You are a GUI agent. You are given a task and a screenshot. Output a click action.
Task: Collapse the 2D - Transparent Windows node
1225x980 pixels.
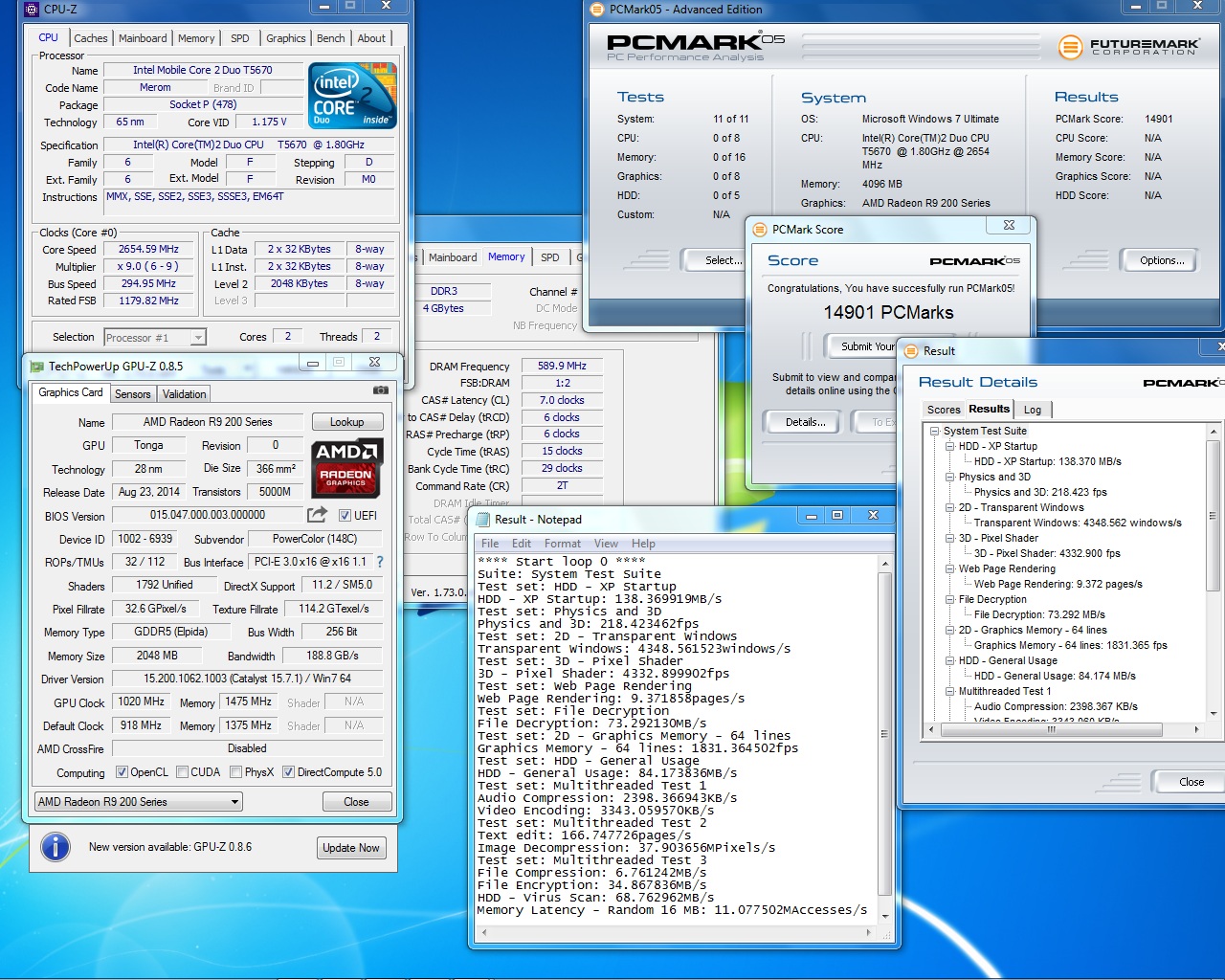[950, 507]
